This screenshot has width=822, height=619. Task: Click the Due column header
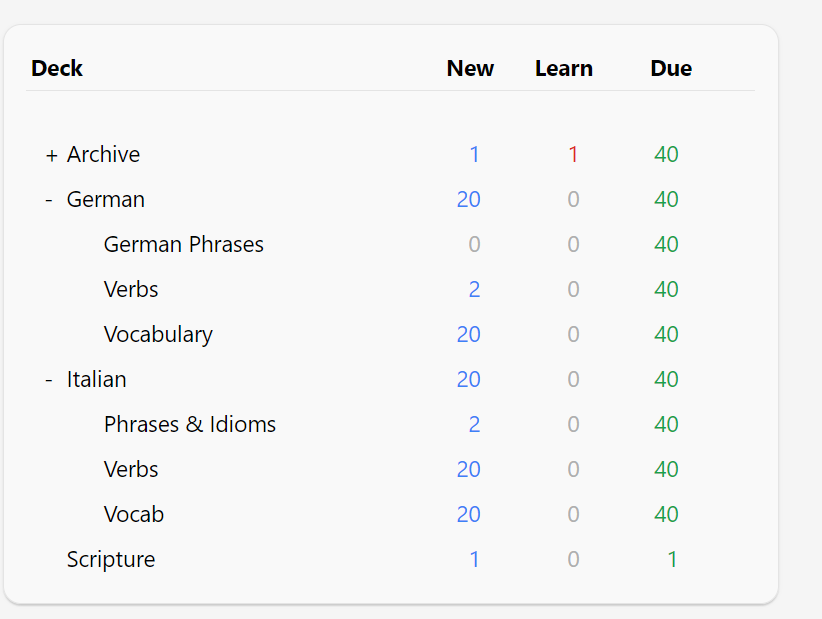pos(671,68)
